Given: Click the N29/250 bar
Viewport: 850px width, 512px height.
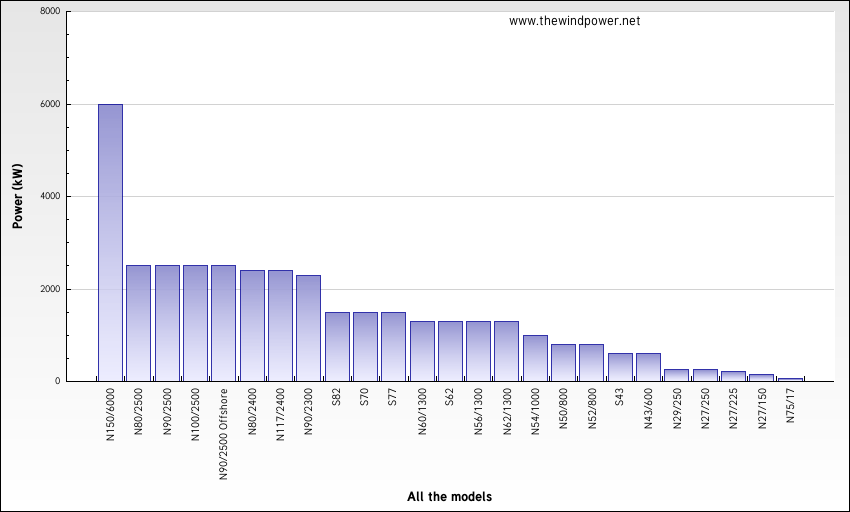Looking at the screenshot, I should click(677, 375).
